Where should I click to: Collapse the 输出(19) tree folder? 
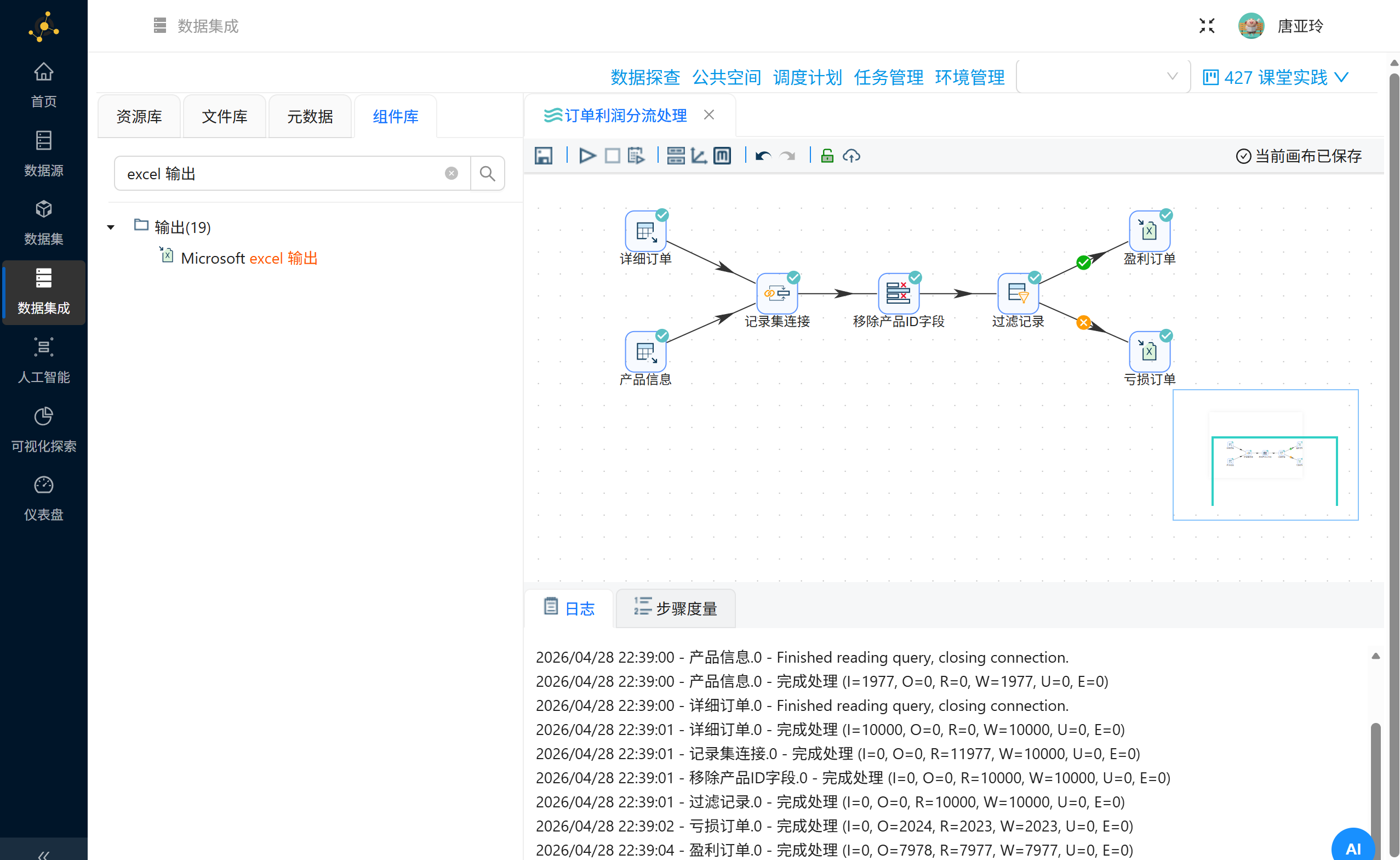[x=111, y=227]
